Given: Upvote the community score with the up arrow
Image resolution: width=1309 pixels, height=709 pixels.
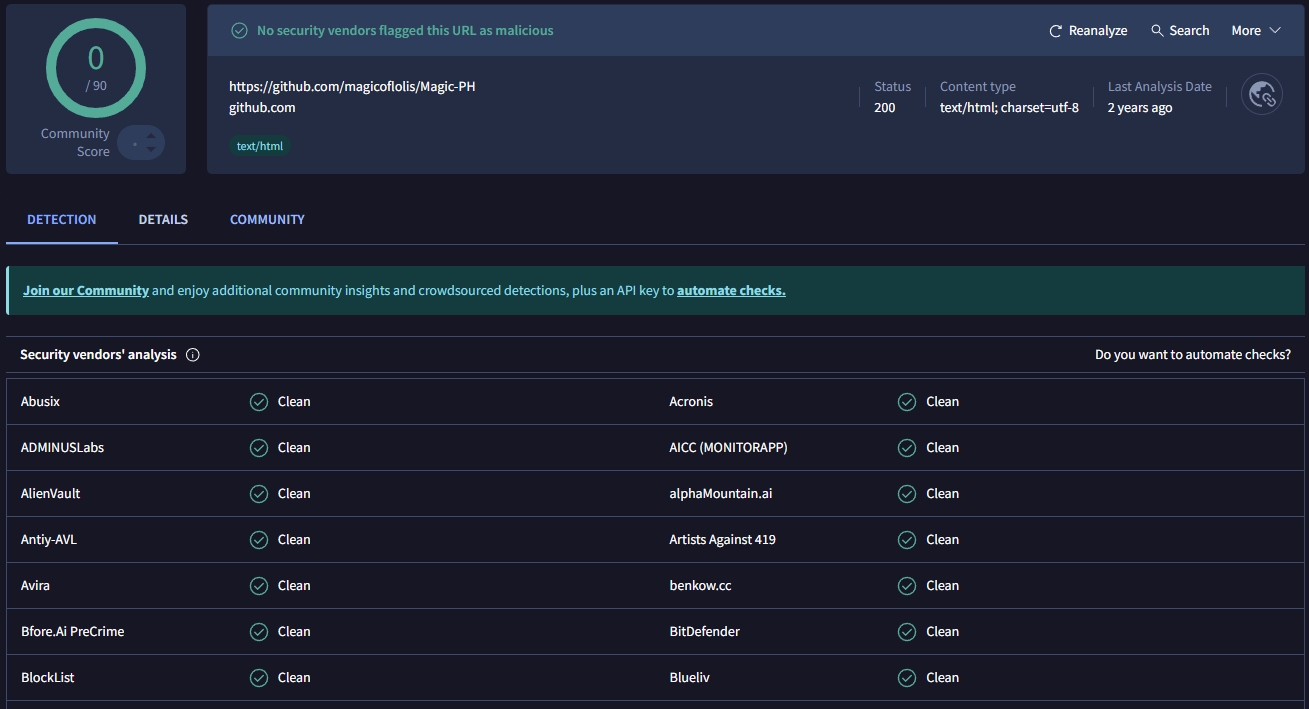Looking at the screenshot, I should (x=151, y=135).
